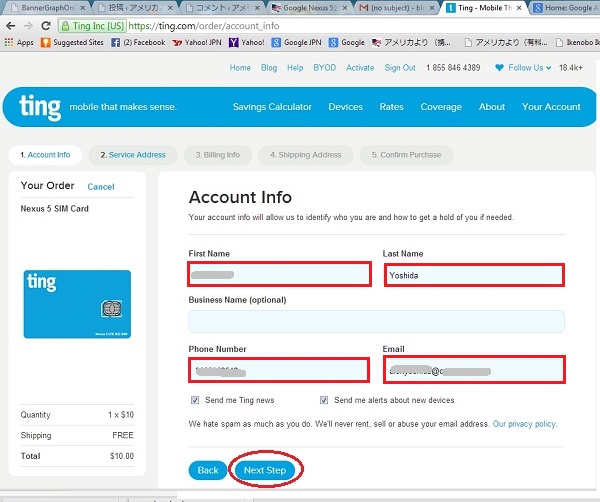Screen dimensions: 600x502
Task: Click the Blog link at top
Action: (269, 68)
